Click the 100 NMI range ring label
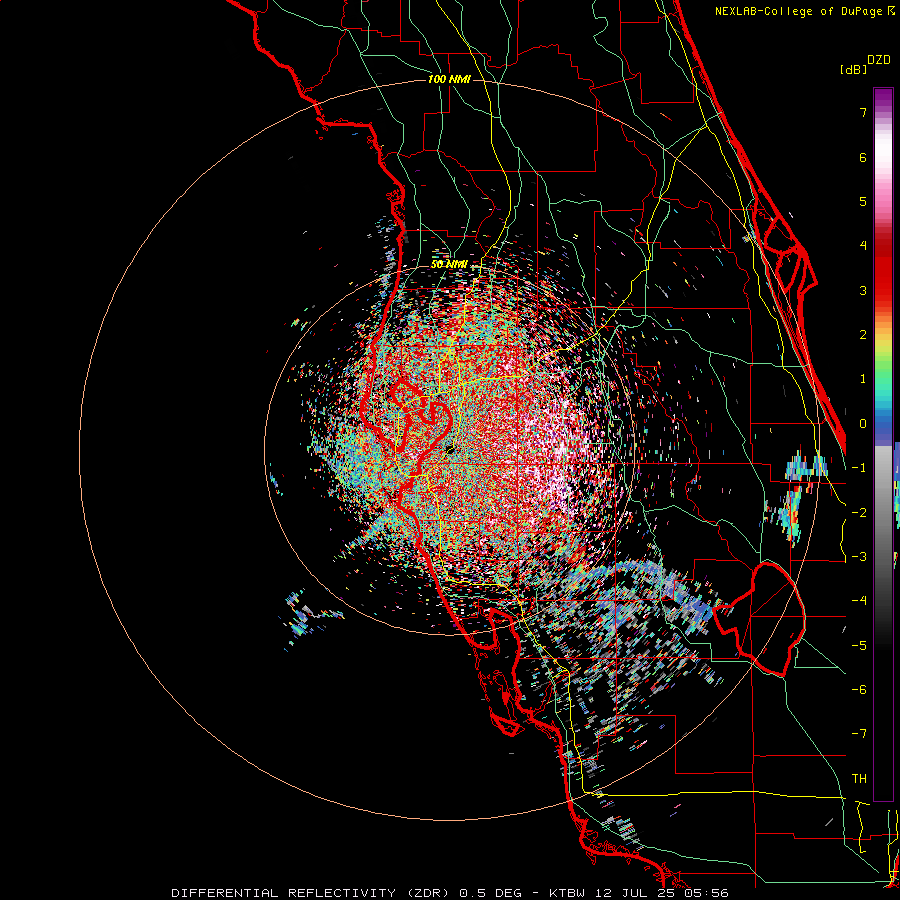The width and height of the screenshot is (900, 900). 449,79
